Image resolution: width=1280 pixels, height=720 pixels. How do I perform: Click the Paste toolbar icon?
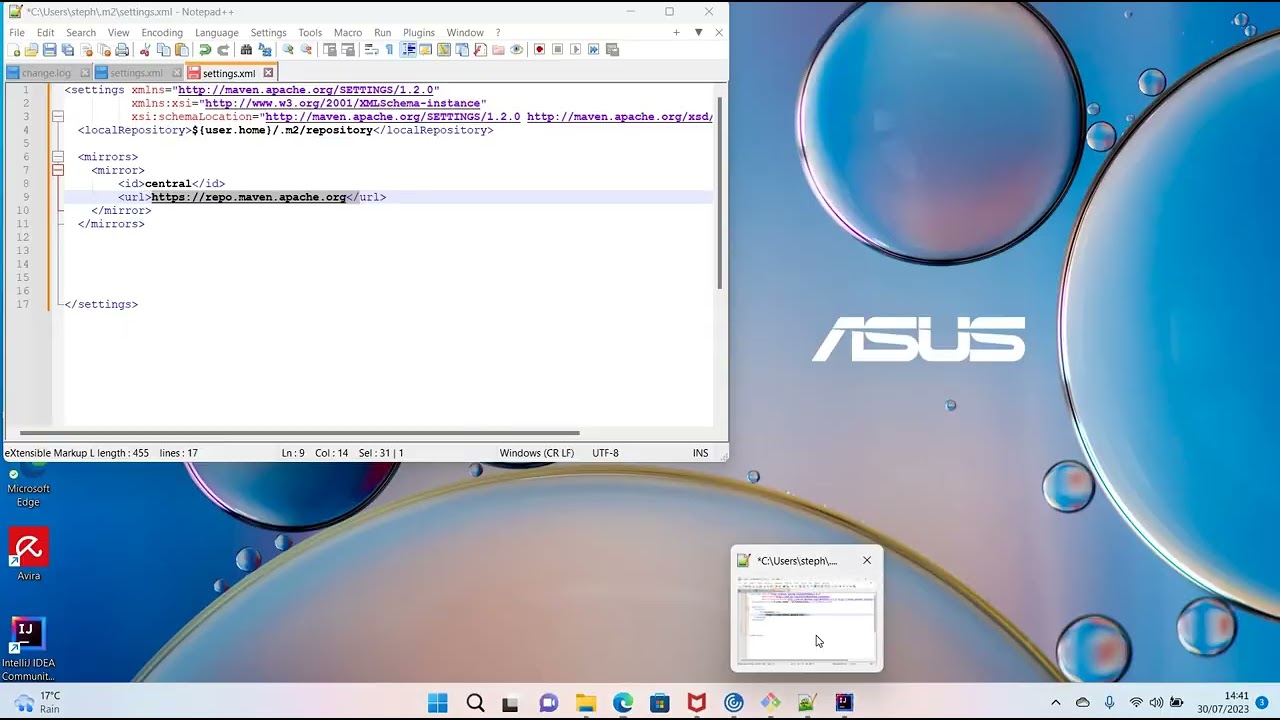click(x=181, y=49)
